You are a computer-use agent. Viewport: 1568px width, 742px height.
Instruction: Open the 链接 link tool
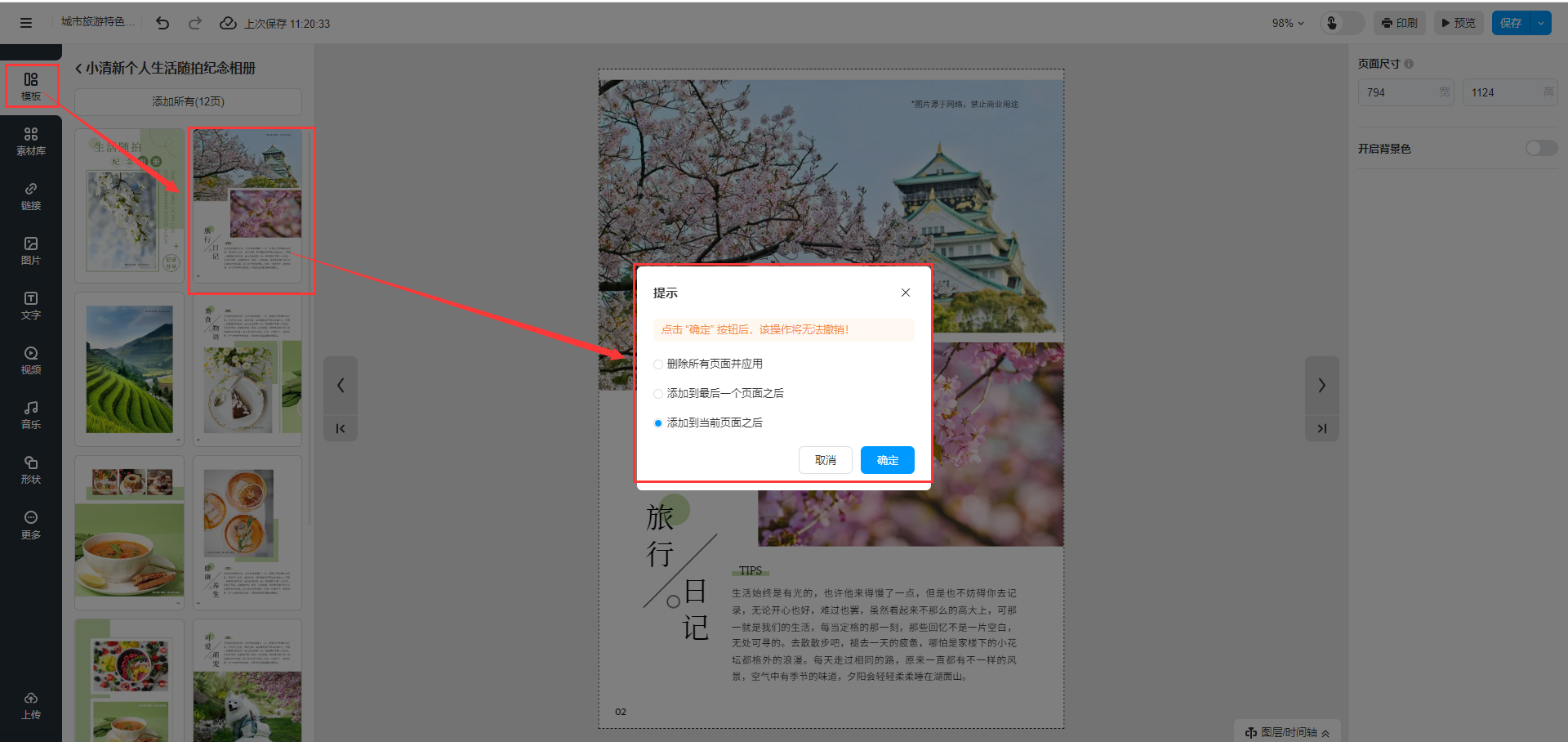(x=31, y=196)
